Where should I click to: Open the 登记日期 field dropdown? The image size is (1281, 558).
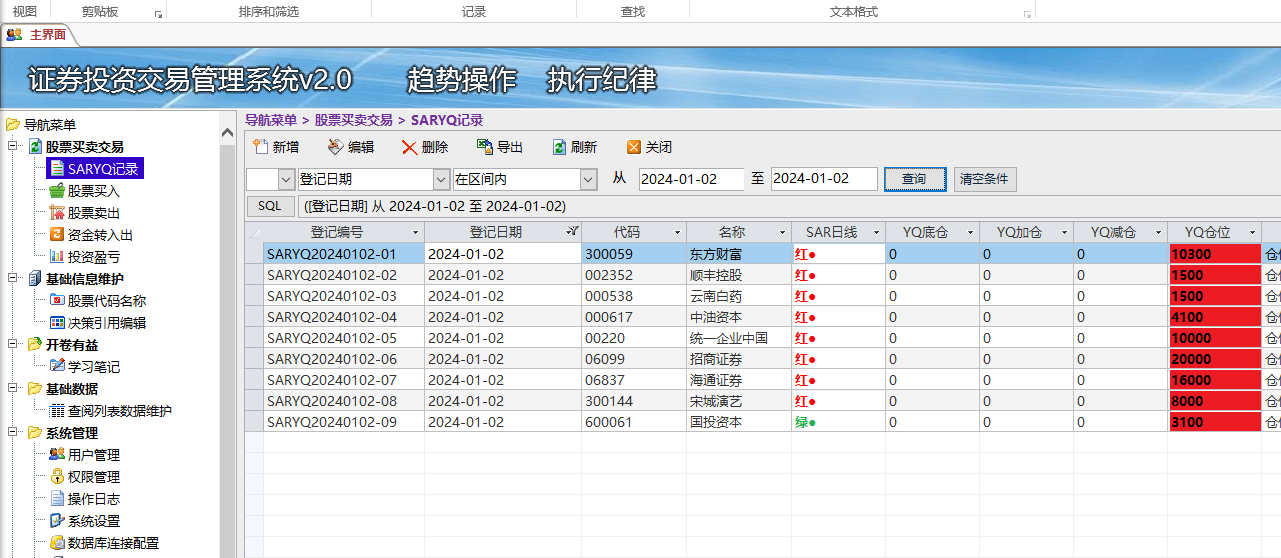click(x=441, y=179)
